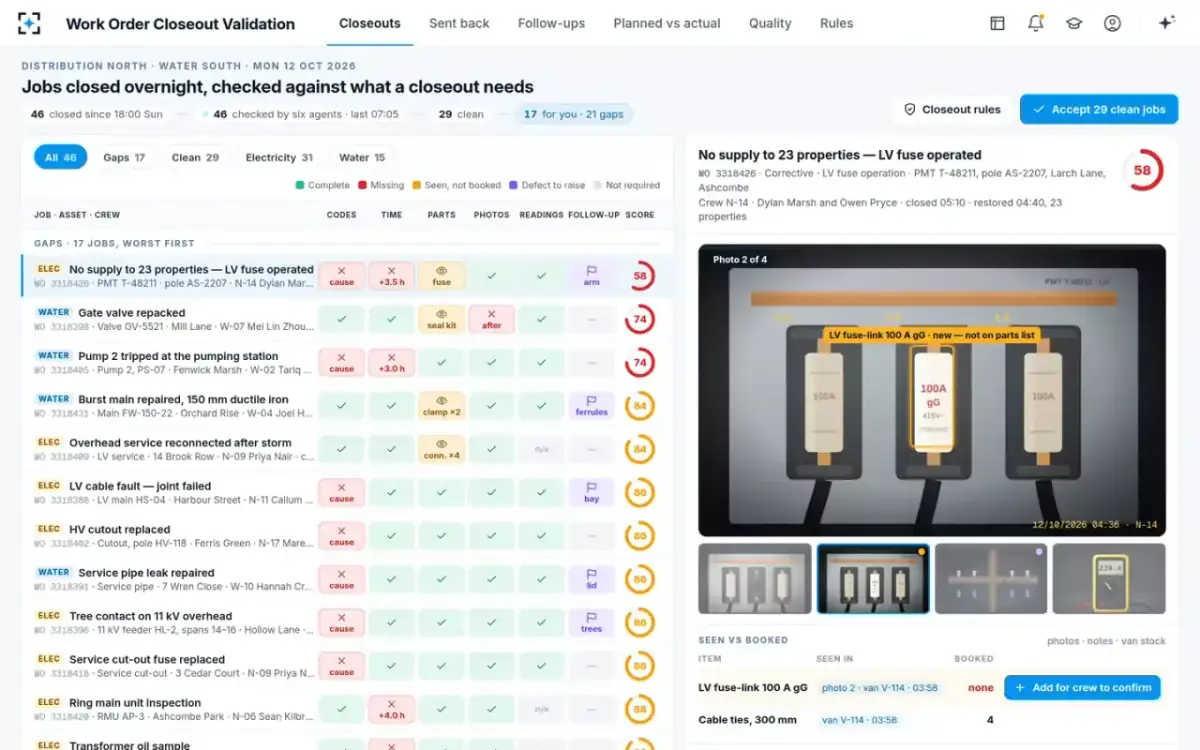Select 'Service pipe leak repaired' row

tap(346, 579)
